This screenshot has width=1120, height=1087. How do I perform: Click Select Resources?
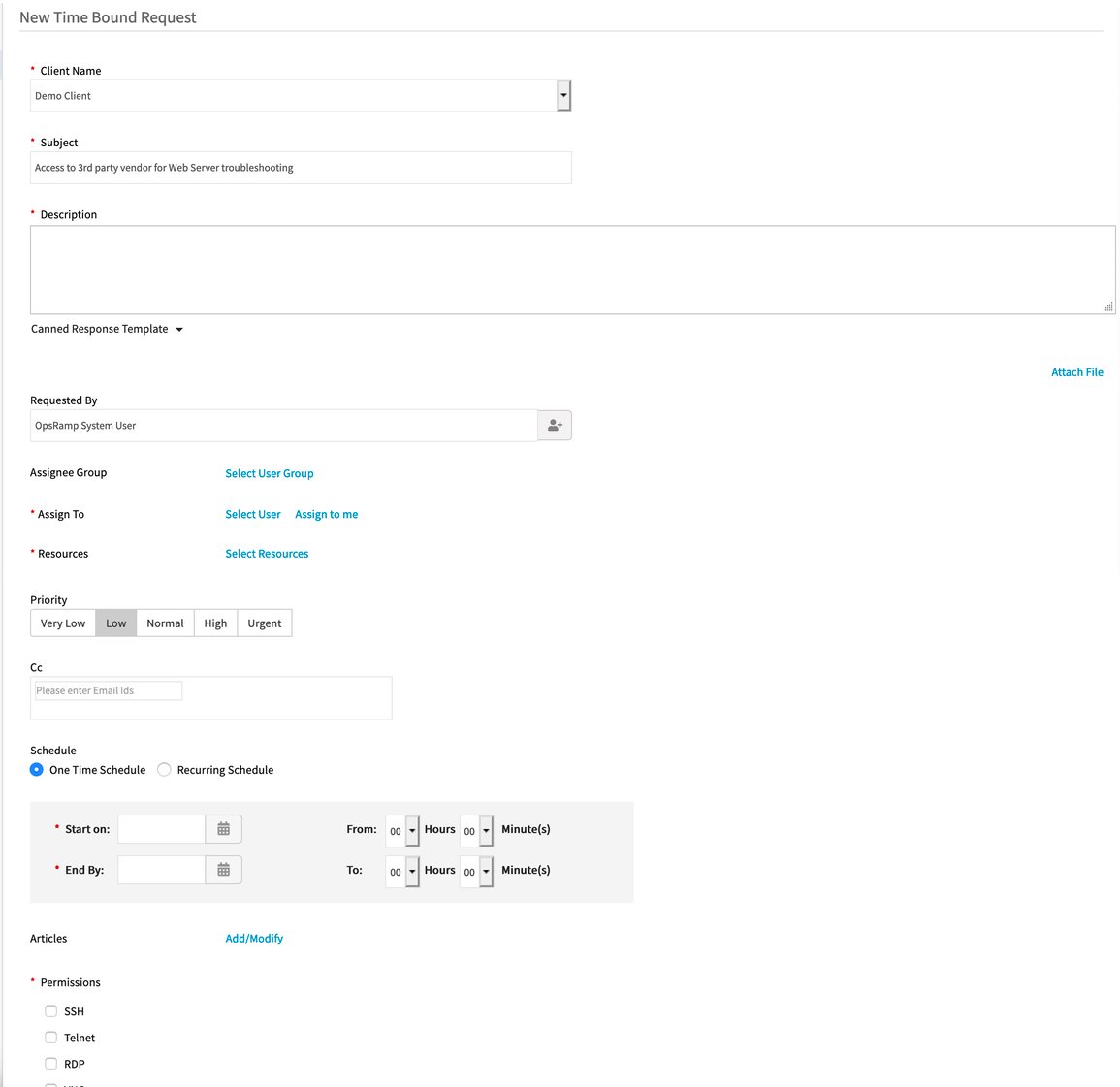click(x=266, y=553)
